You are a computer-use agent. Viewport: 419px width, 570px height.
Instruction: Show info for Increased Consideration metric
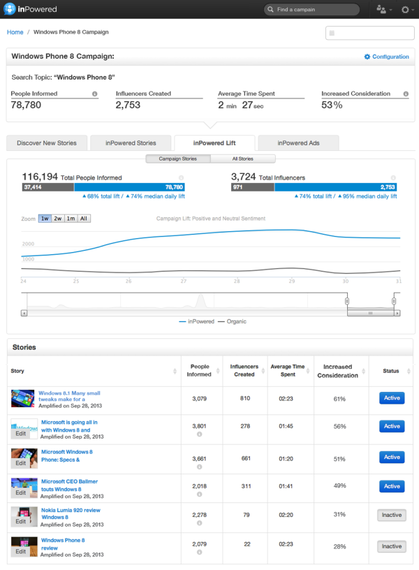406,94
